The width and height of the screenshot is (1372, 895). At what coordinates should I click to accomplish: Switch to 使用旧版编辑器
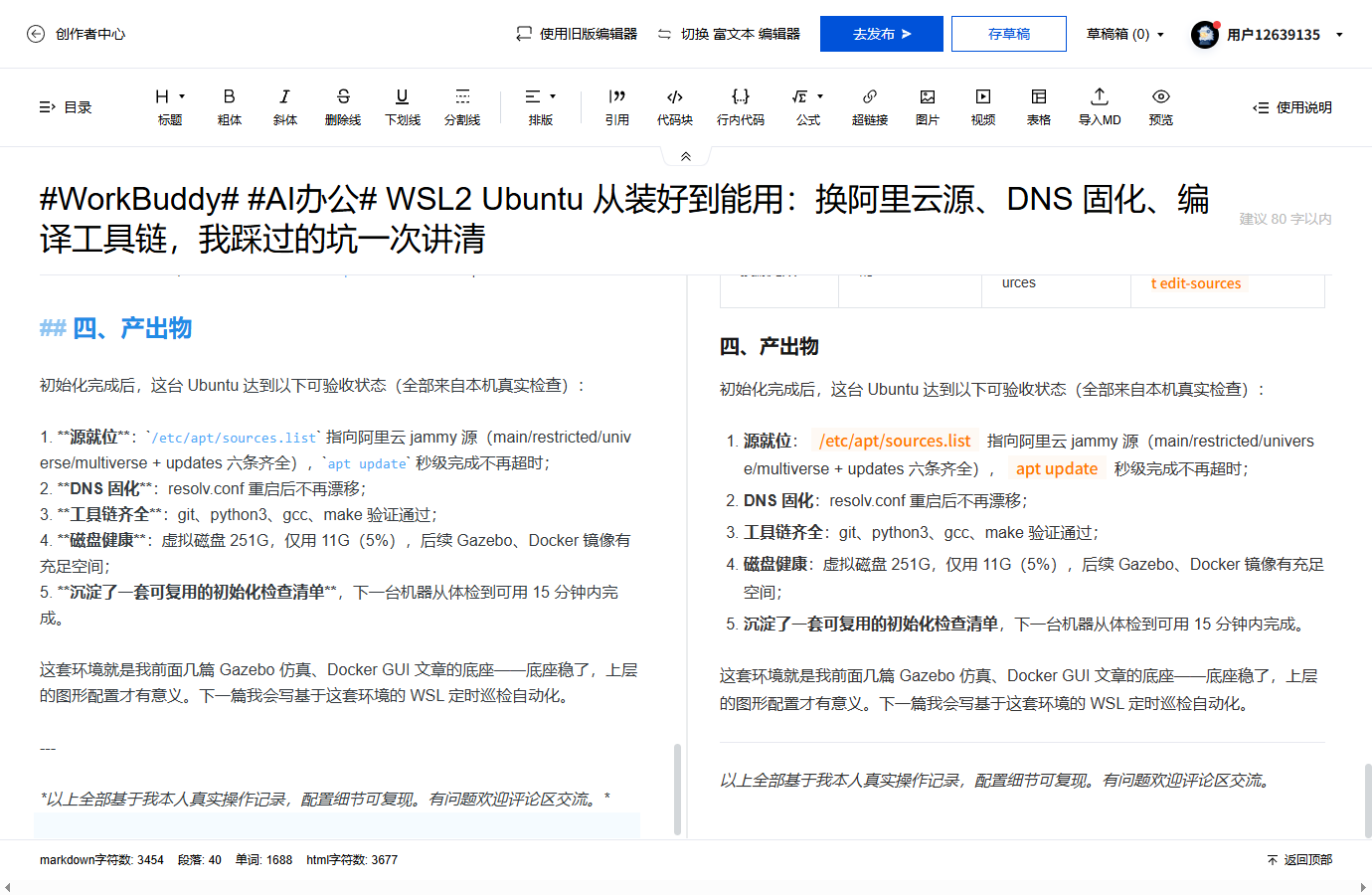tap(577, 34)
